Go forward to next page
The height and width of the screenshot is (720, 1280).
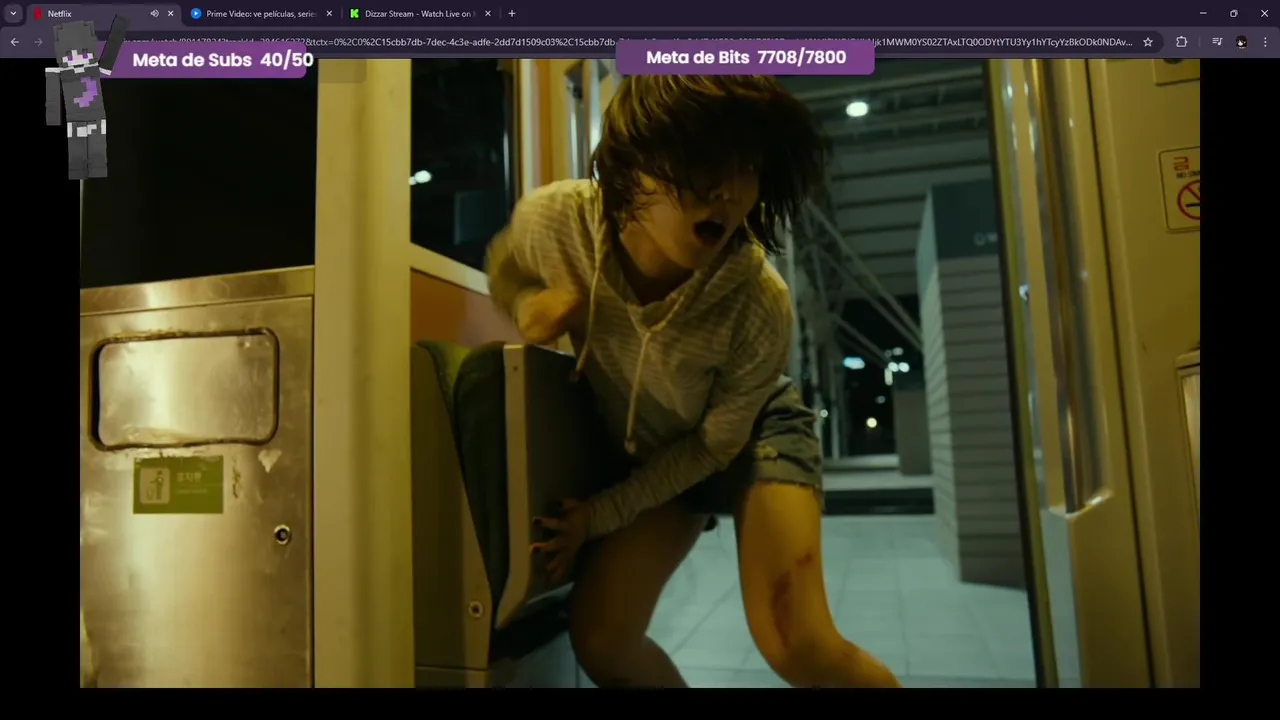[39, 42]
